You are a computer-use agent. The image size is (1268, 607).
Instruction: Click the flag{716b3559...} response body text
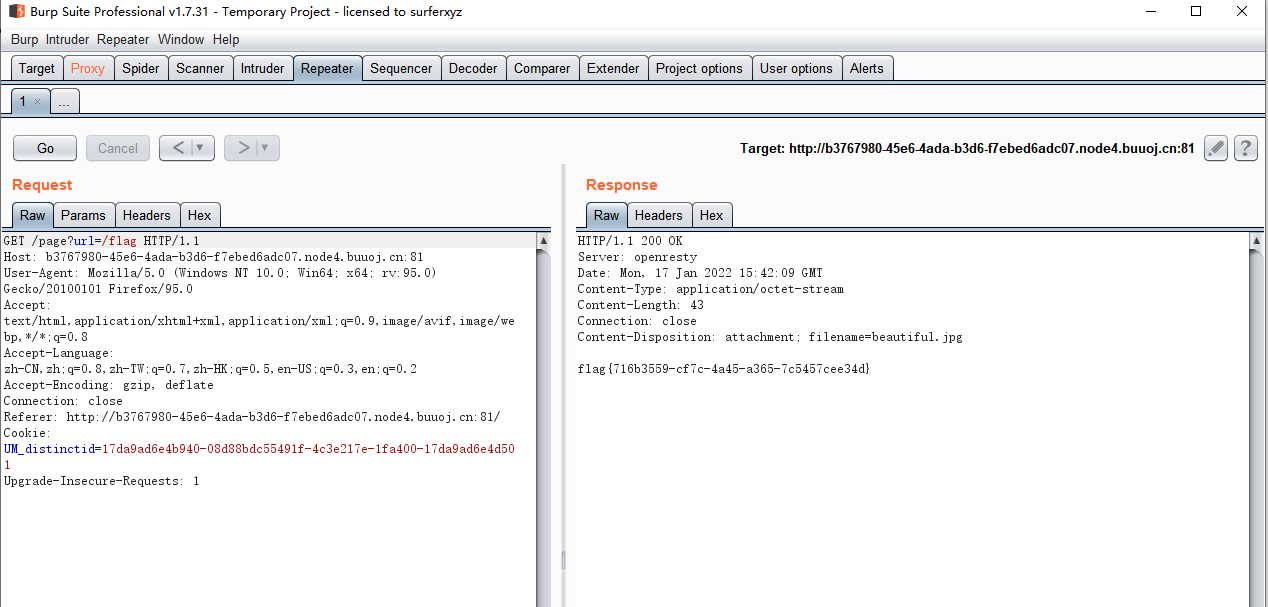click(724, 369)
